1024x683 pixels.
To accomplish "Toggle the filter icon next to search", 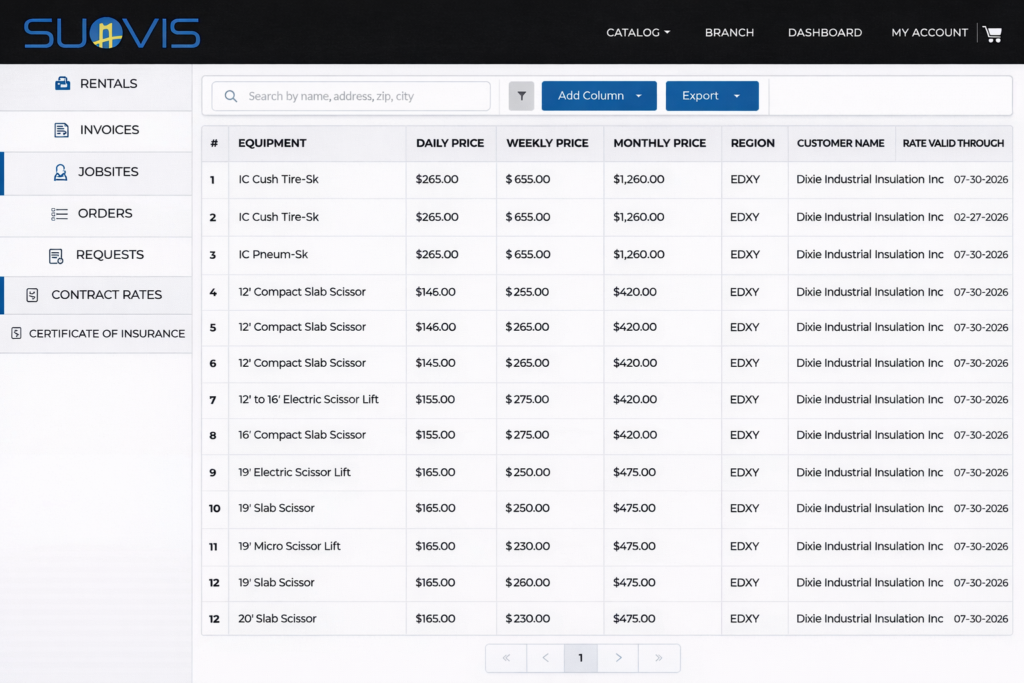I will click(520, 95).
